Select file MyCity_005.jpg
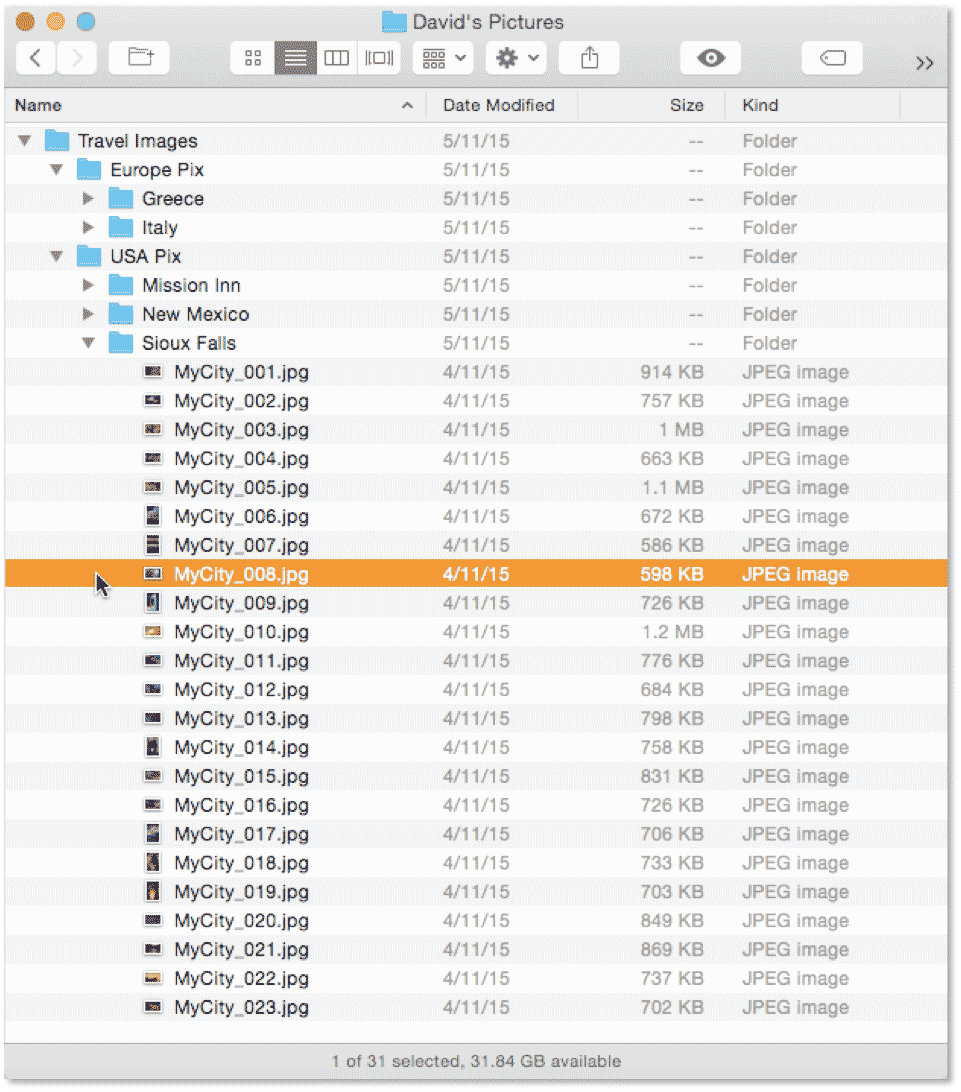Viewport: 961px width, 1092px height. pos(476,488)
